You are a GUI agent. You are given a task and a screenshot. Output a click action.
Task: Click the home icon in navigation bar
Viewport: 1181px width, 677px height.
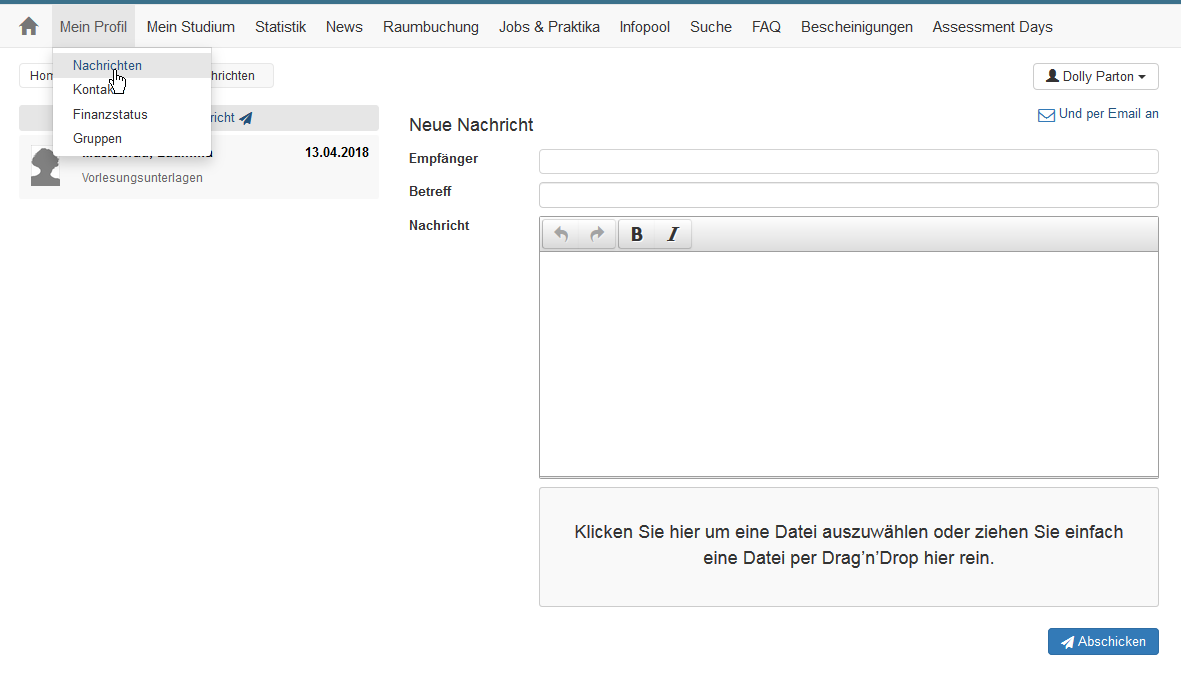pos(29,27)
